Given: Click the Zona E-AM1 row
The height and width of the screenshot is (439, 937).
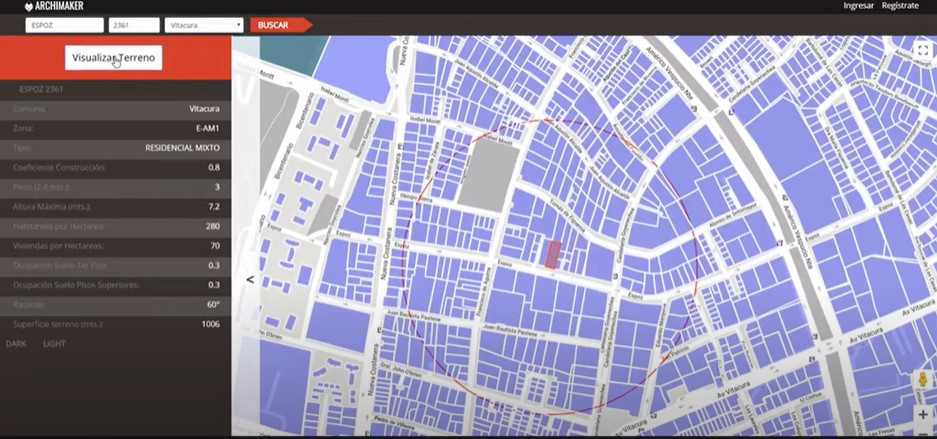Looking at the screenshot, I should [x=115, y=129].
